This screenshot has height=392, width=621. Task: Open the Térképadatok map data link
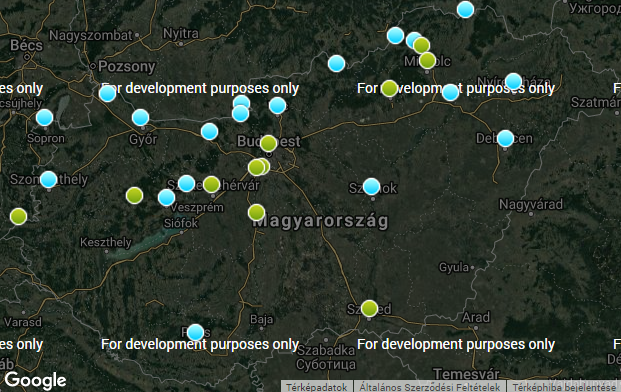(316, 387)
